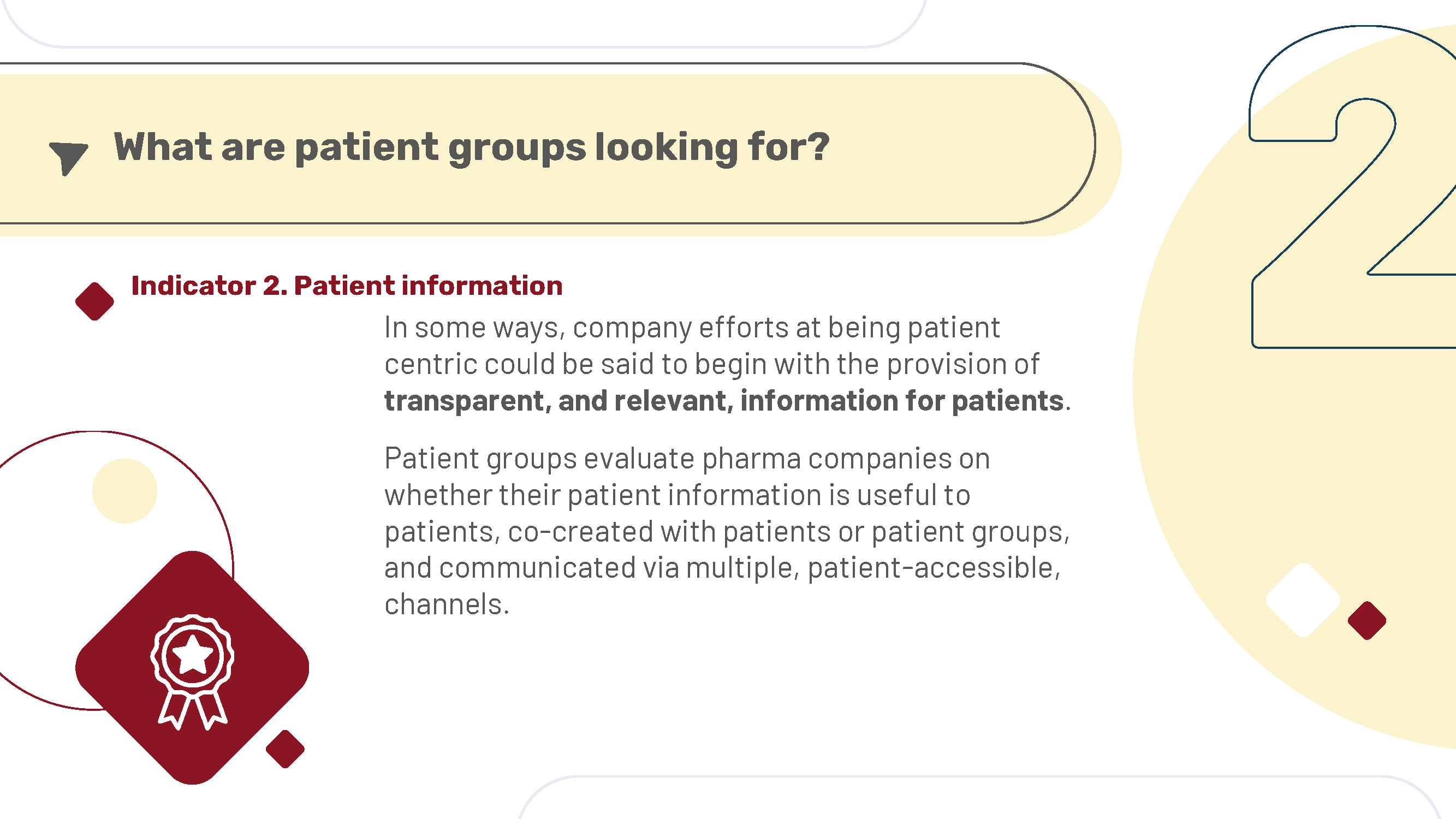This screenshot has height=819, width=1456.
Task: Click the small red diamond below the ribbon badge
Action: tap(285, 749)
